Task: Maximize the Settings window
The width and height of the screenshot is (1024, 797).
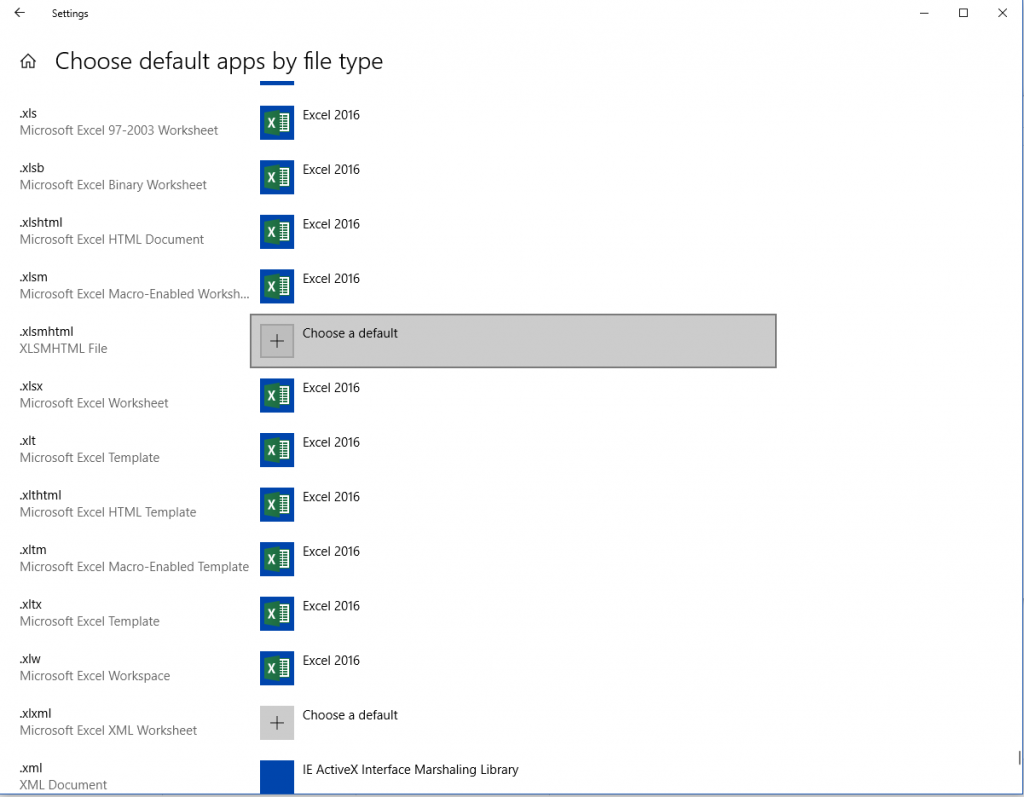Action: tap(963, 12)
